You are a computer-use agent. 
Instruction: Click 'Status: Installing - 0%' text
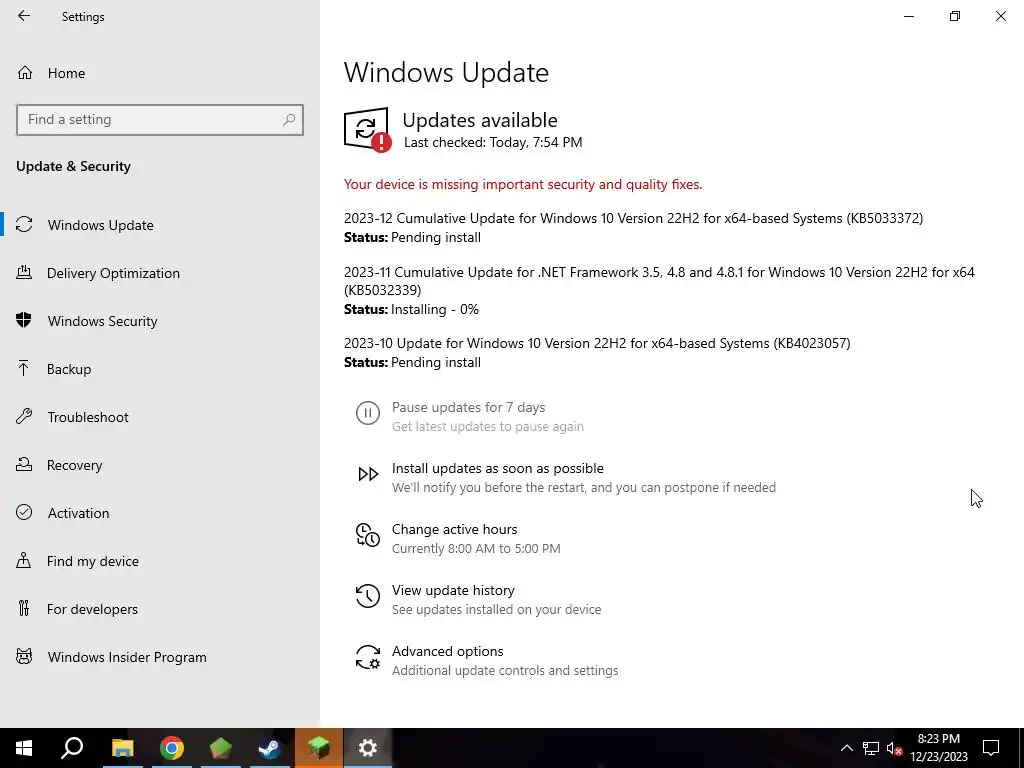(x=411, y=310)
